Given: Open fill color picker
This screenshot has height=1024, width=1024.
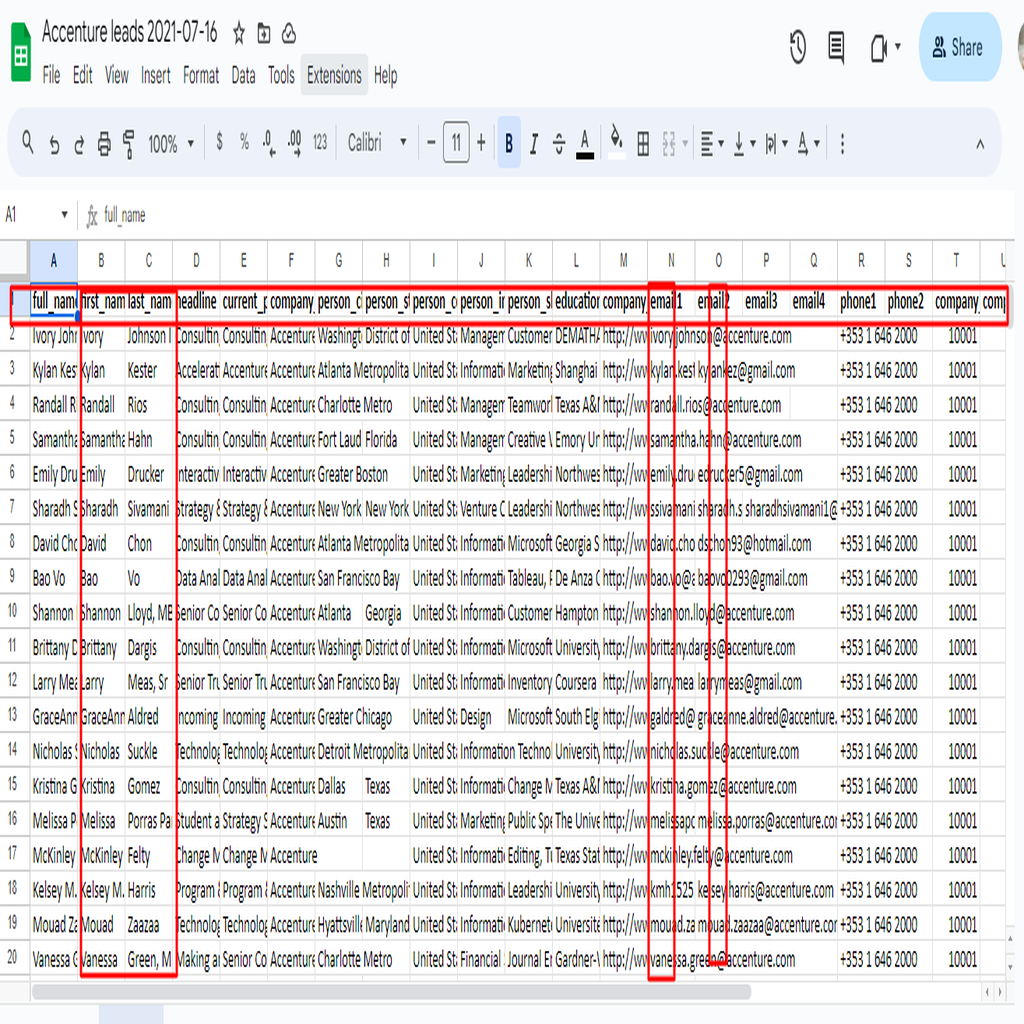Looking at the screenshot, I should 616,142.
